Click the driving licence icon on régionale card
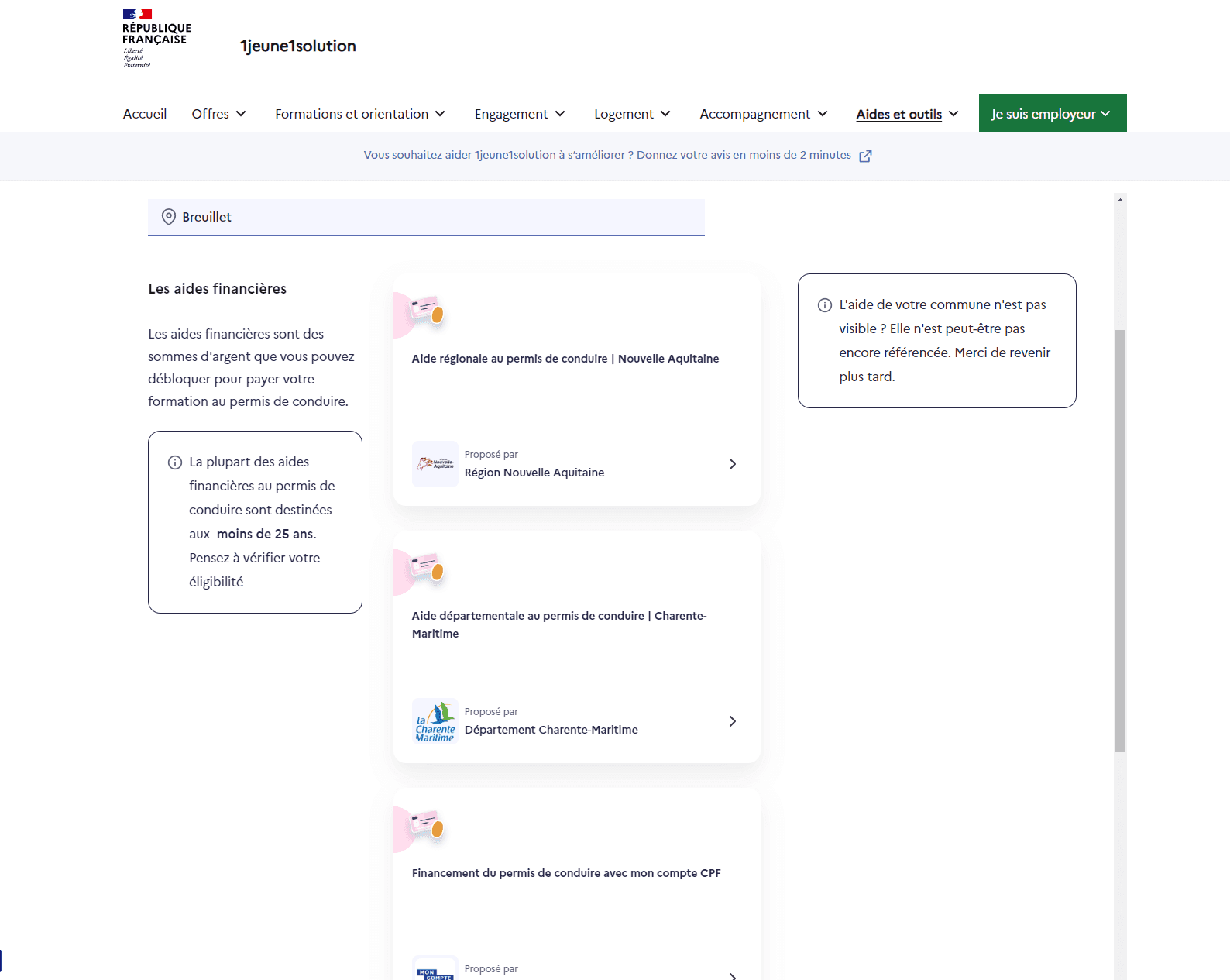The height and width of the screenshot is (980, 1230). pyautogui.click(x=427, y=311)
